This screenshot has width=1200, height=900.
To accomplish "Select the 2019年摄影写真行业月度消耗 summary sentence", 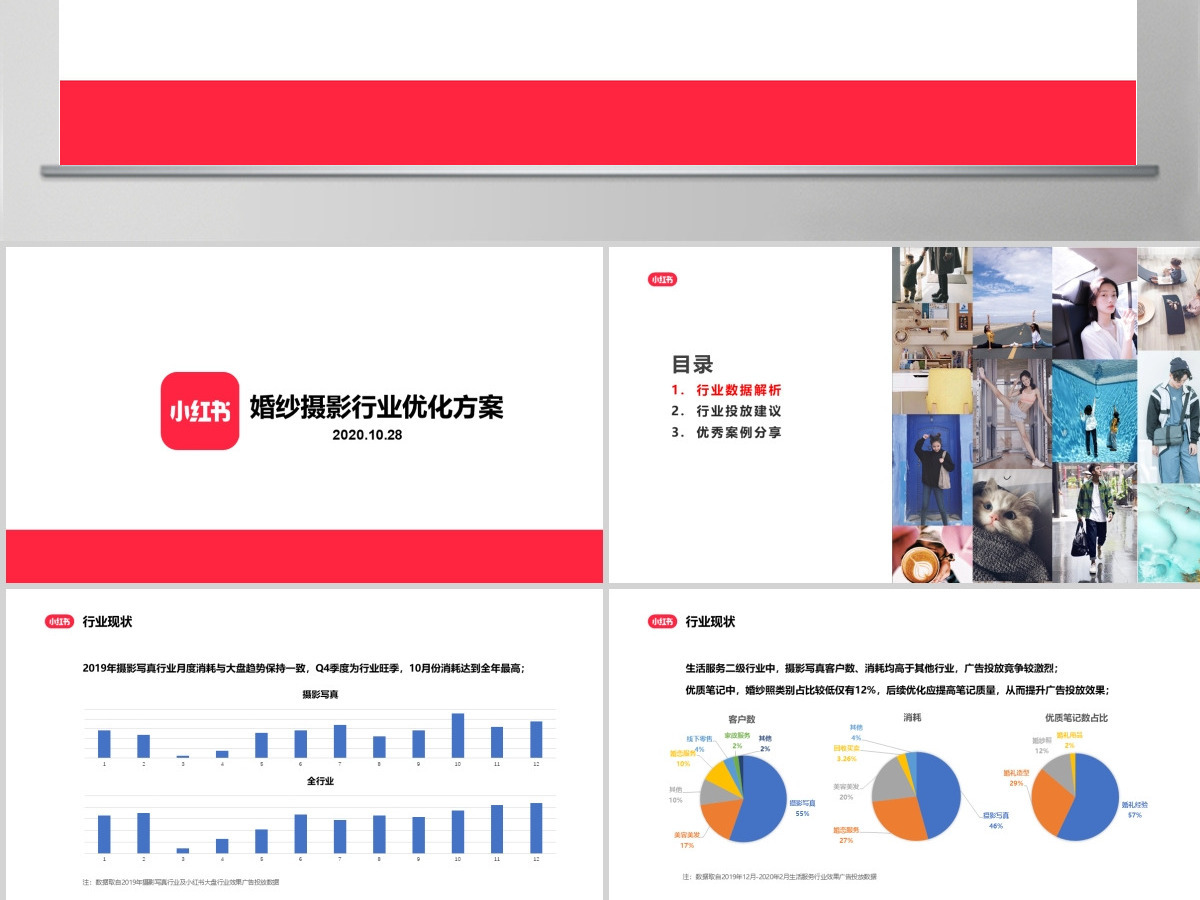I will 304,668.
